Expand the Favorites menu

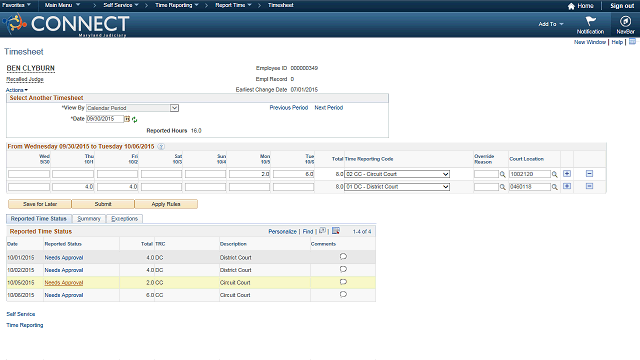pos(16,5)
